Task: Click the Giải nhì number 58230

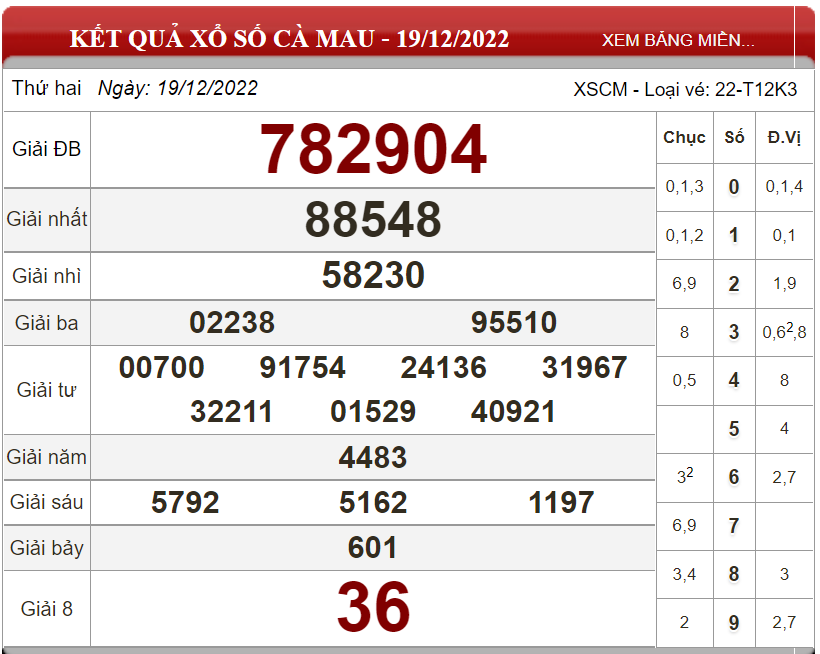Action: click(x=373, y=275)
